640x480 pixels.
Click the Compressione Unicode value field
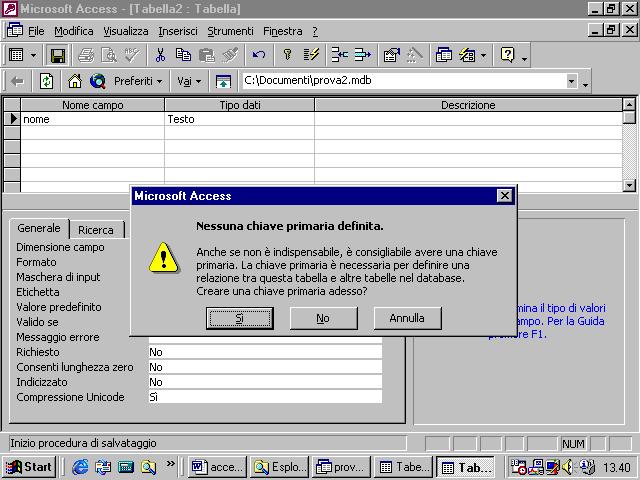pyautogui.click(x=265, y=397)
